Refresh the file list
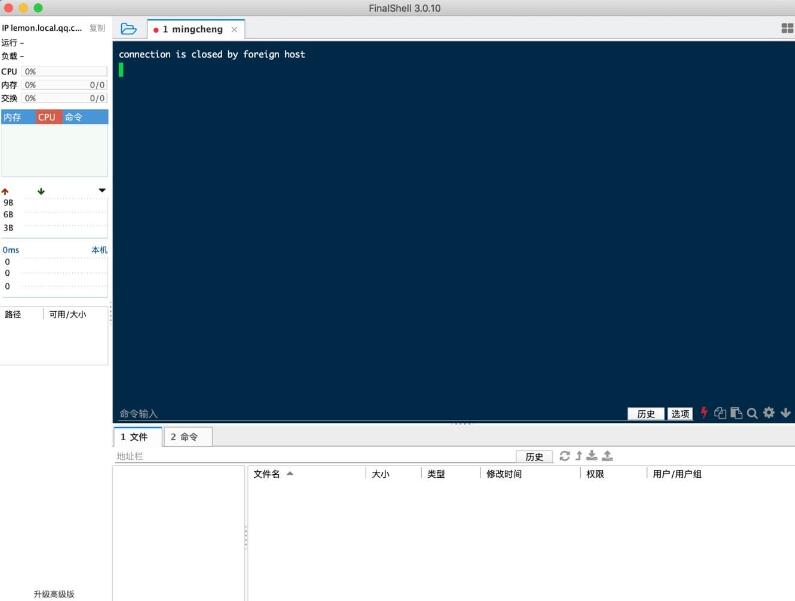The height and width of the screenshot is (601, 795). coord(564,456)
